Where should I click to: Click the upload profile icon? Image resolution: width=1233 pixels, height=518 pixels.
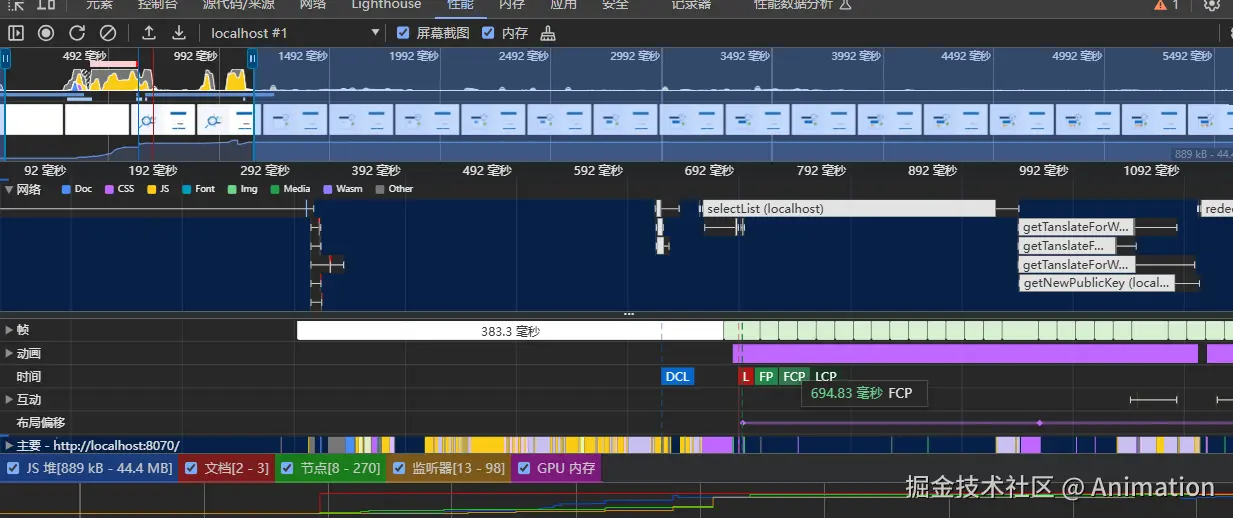pyautogui.click(x=148, y=33)
